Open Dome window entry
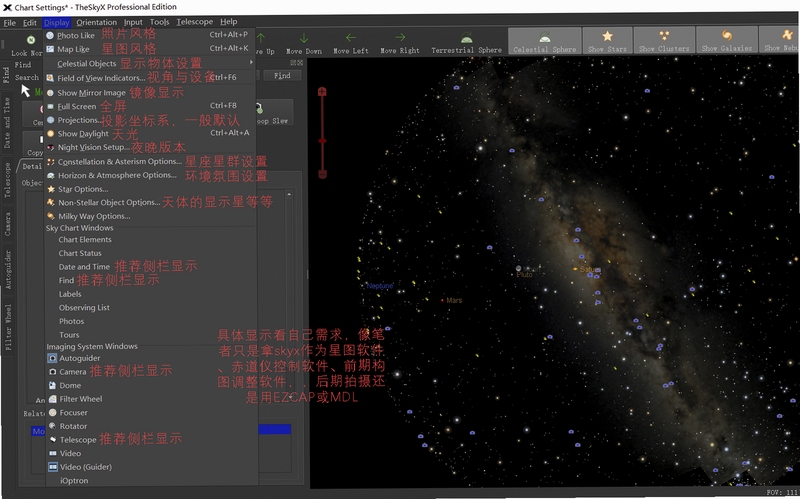The height and width of the screenshot is (499, 800). click(x=70, y=386)
